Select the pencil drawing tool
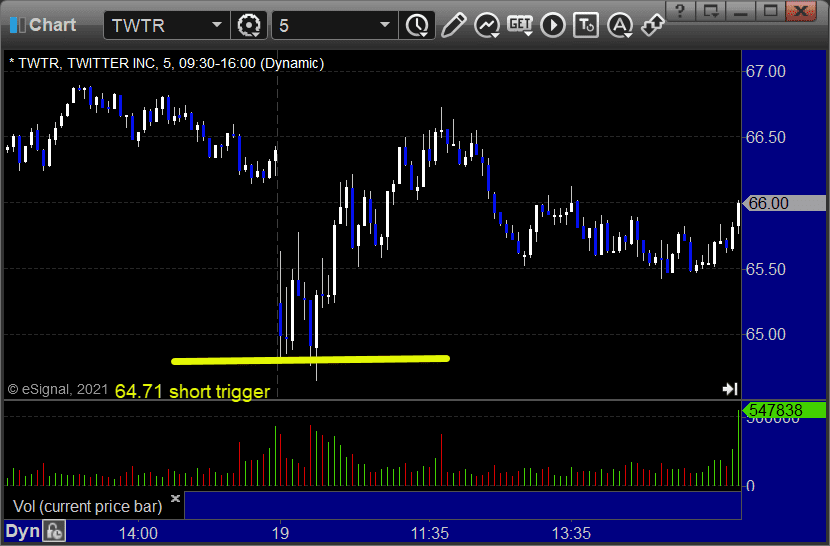The height and width of the screenshot is (546, 830). 454,25
